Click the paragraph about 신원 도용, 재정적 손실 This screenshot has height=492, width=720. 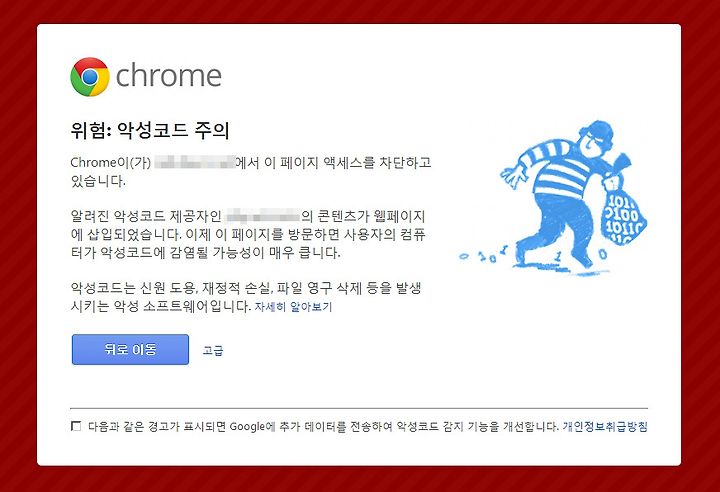coord(246,297)
